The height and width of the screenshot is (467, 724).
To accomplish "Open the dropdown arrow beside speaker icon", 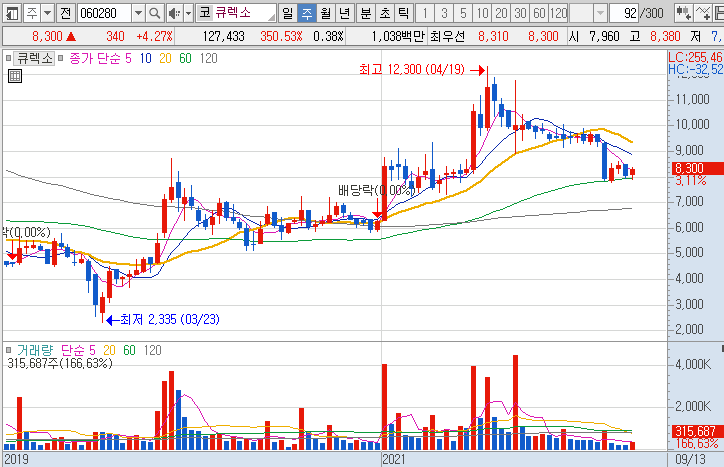I will click(x=188, y=13).
